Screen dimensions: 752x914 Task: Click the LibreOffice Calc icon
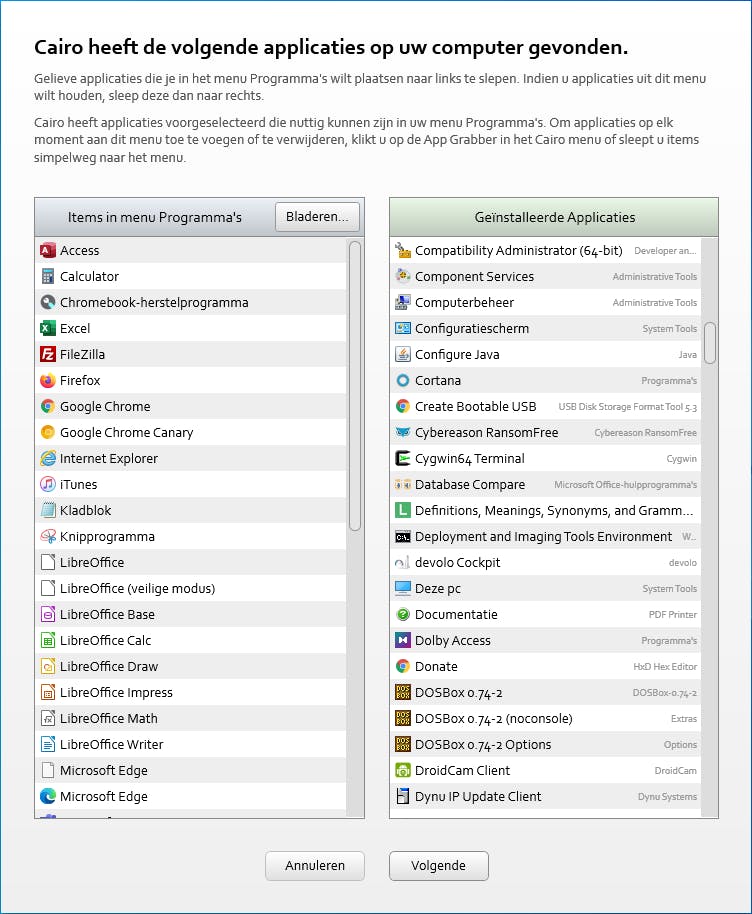pos(48,640)
